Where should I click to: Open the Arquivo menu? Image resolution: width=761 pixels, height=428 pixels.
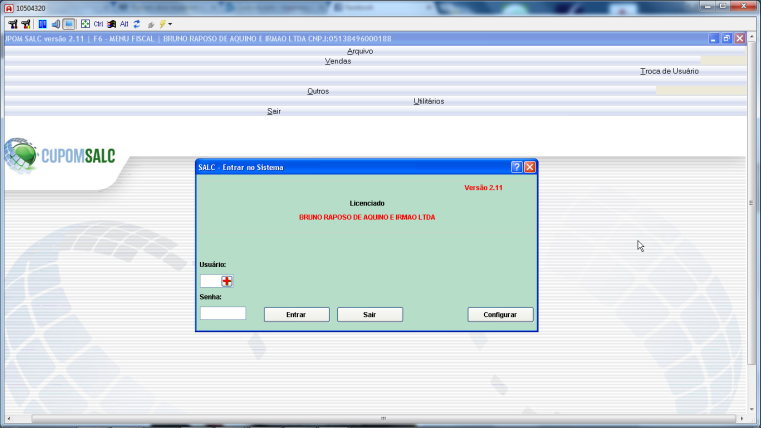pos(360,51)
